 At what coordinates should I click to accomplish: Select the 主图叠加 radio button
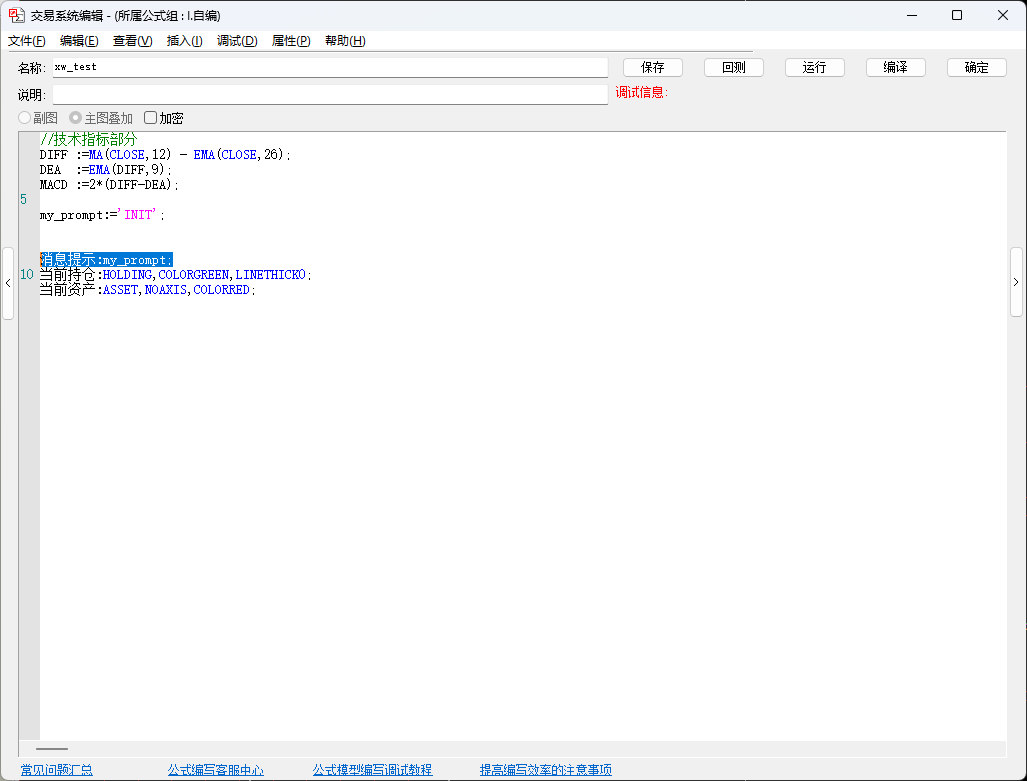tap(75, 118)
